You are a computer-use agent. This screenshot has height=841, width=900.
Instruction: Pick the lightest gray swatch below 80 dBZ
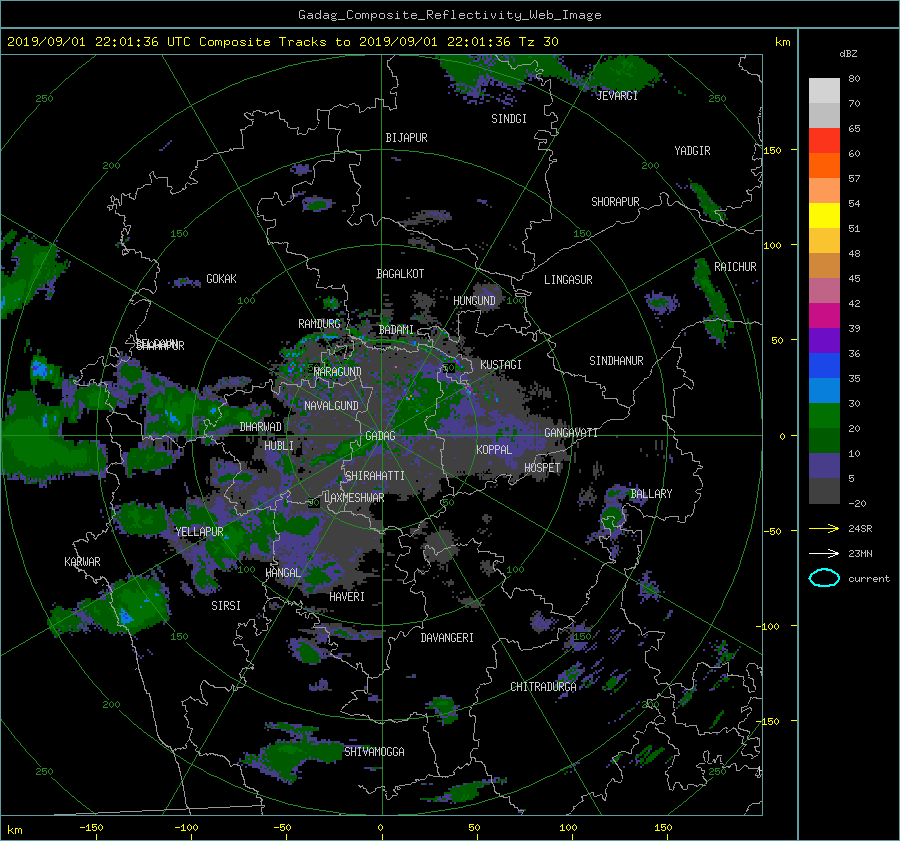(824, 91)
